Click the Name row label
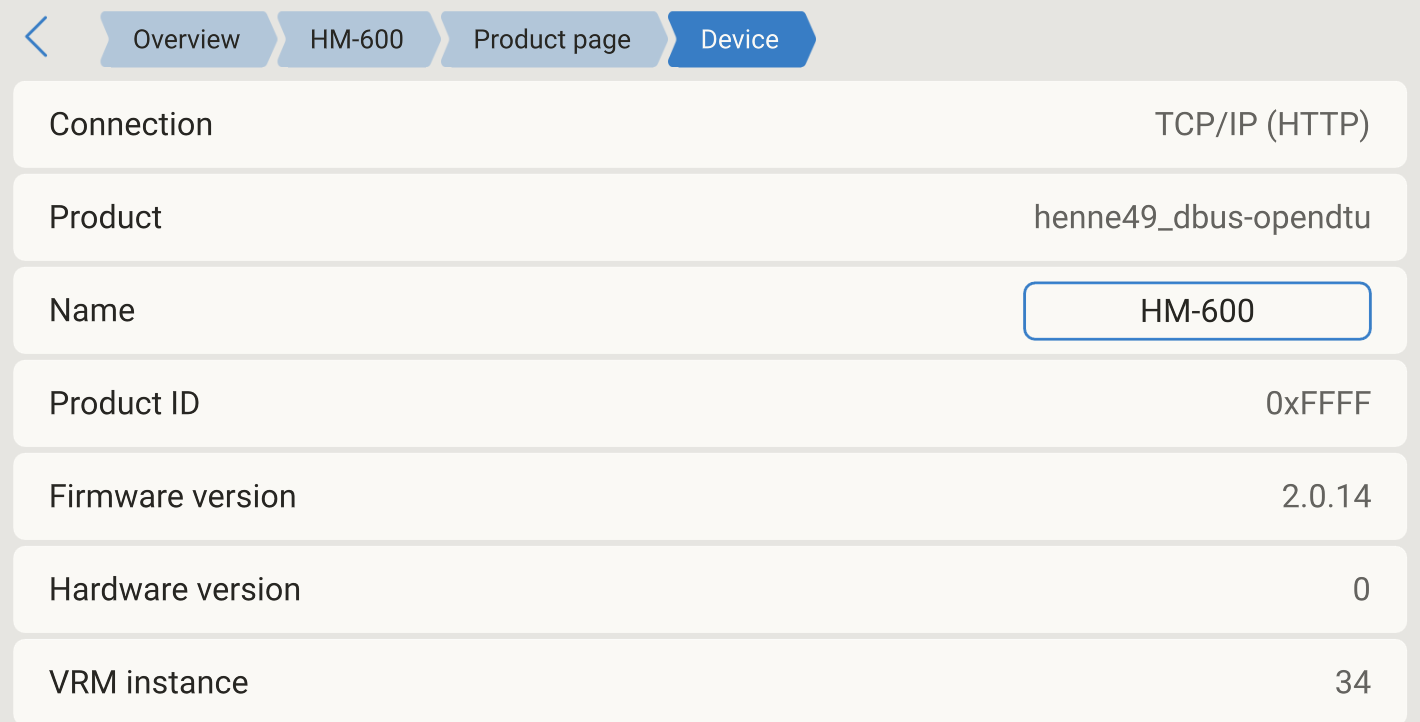The width and height of the screenshot is (1420, 722). (92, 311)
